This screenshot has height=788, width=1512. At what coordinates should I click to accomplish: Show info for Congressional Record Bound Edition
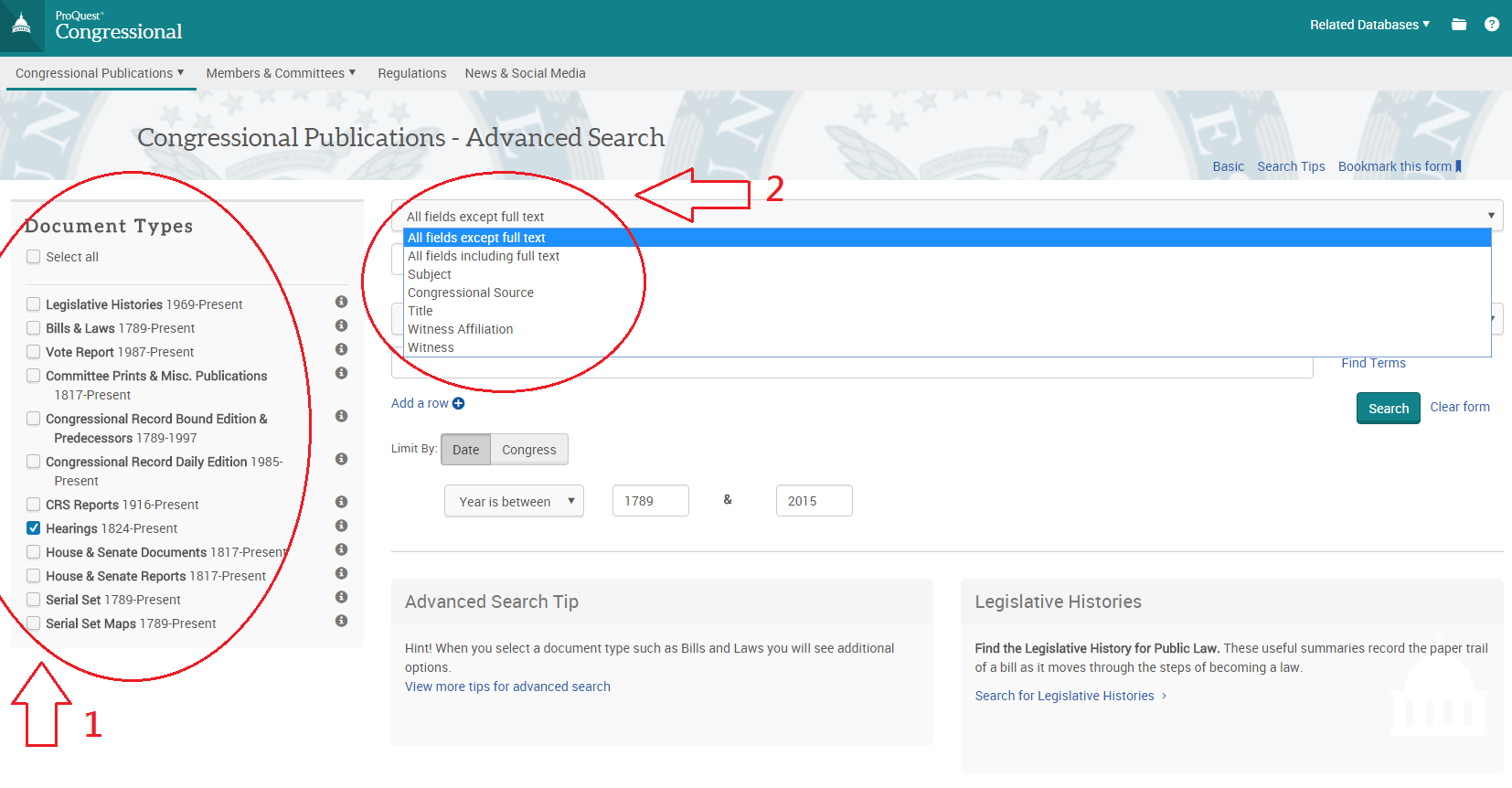click(x=341, y=416)
